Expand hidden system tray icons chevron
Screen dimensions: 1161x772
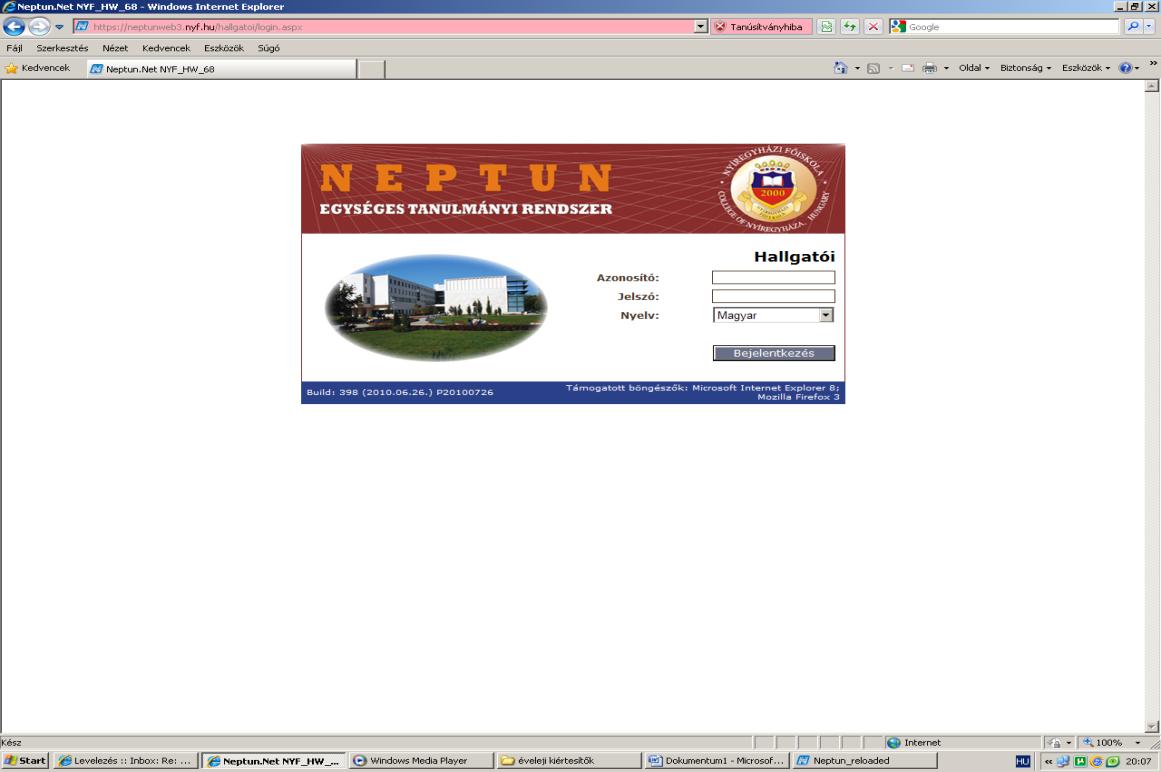(x=1048, y=761)
